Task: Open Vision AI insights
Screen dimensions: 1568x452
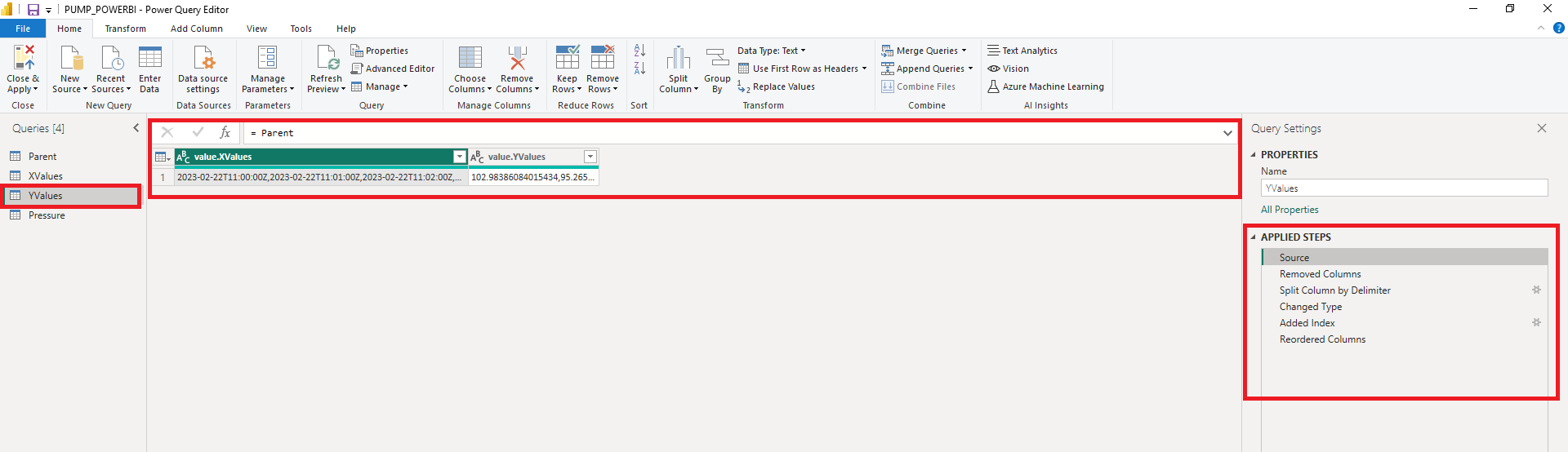Action: tap(1008, 69)
